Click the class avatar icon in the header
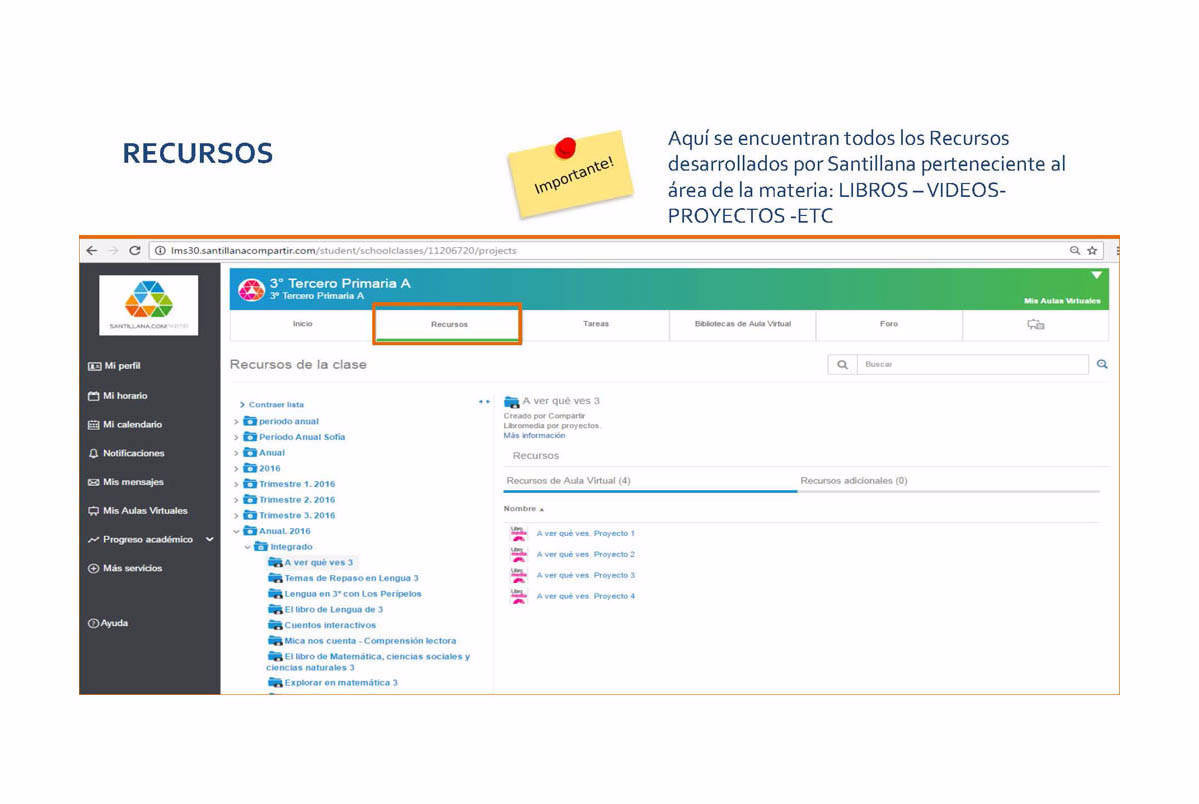Viewport: 1199px width, 804px height. [x=251, y=289]
